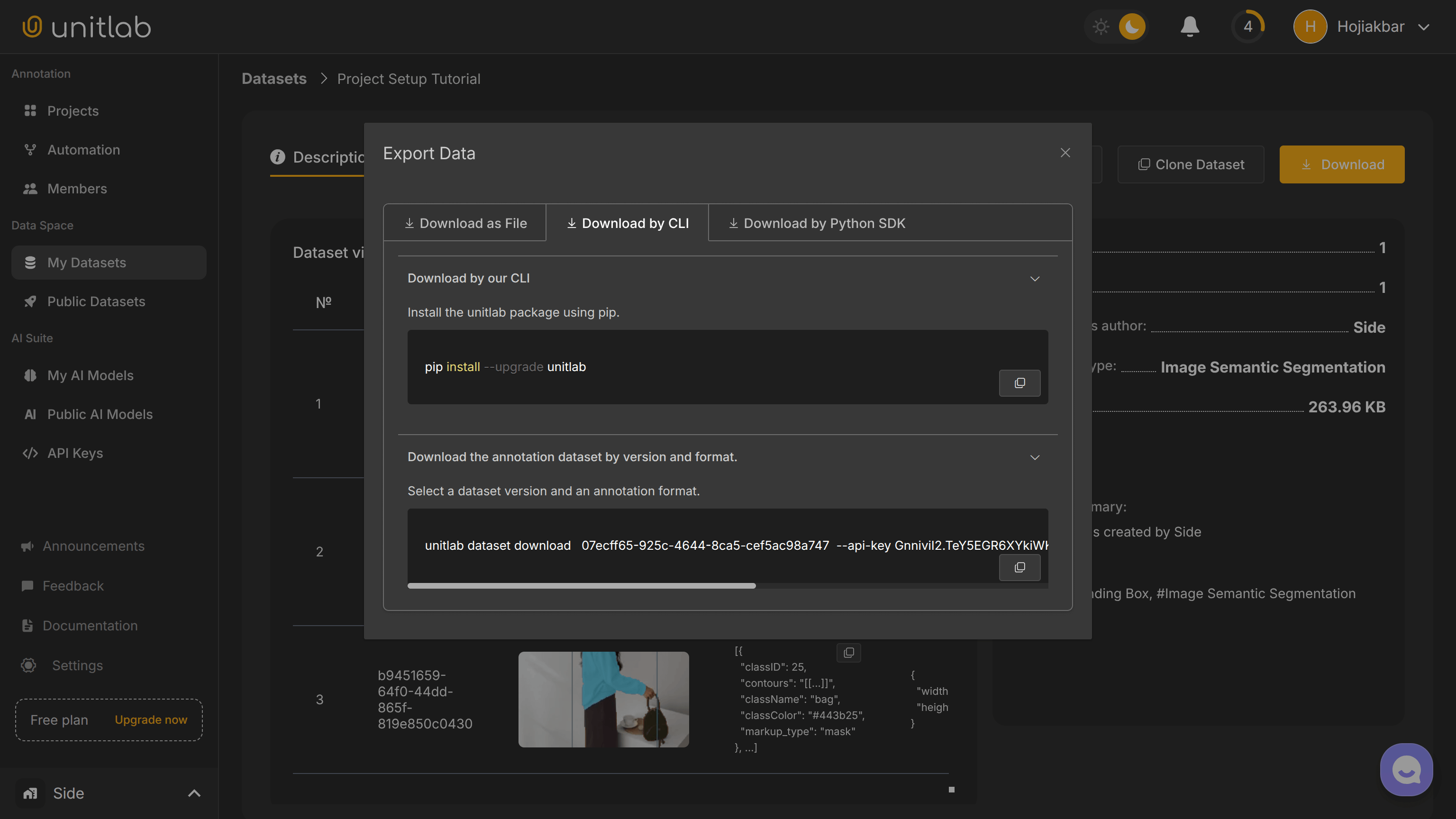This screenshot has width=1456, height=819.
Task: Open My AI Models panel
Action: pyautogui.click(x=91, y=375)
